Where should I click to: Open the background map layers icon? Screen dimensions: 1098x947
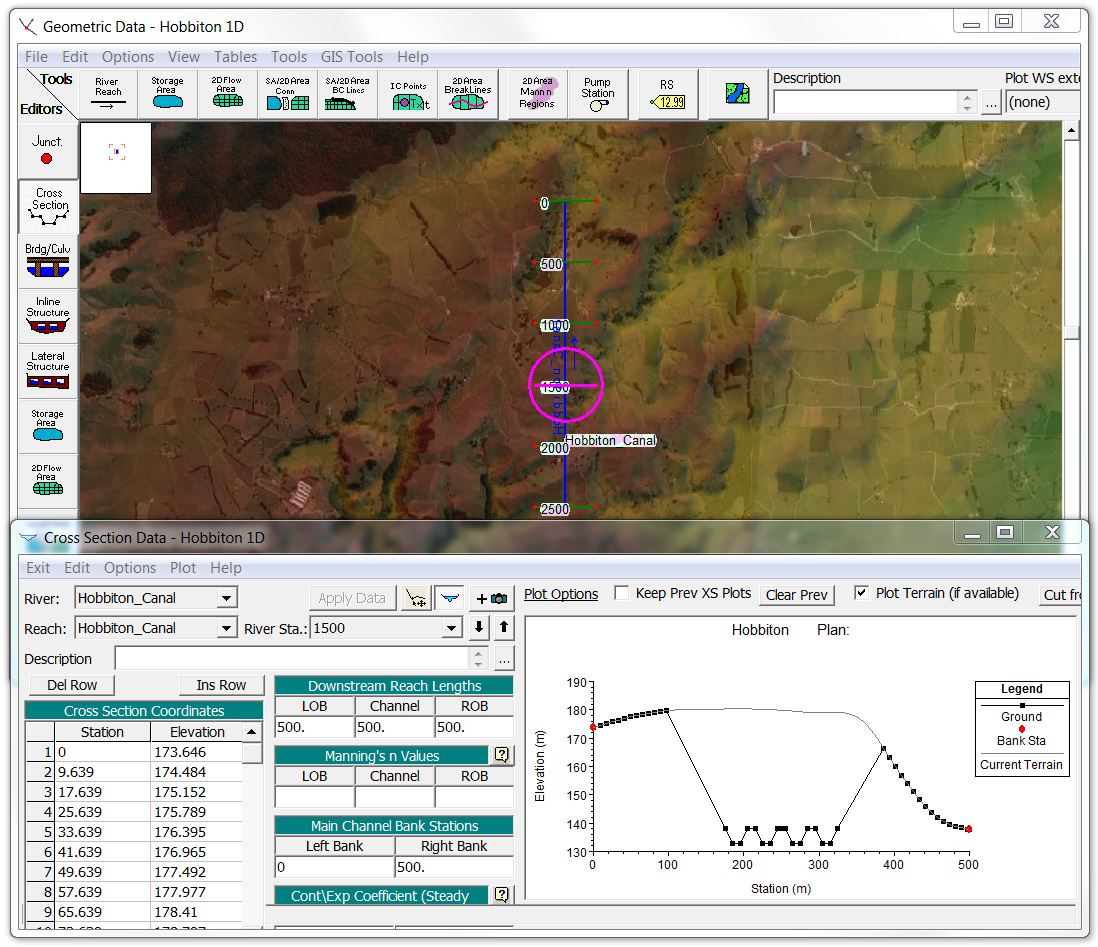pos(737,93)
